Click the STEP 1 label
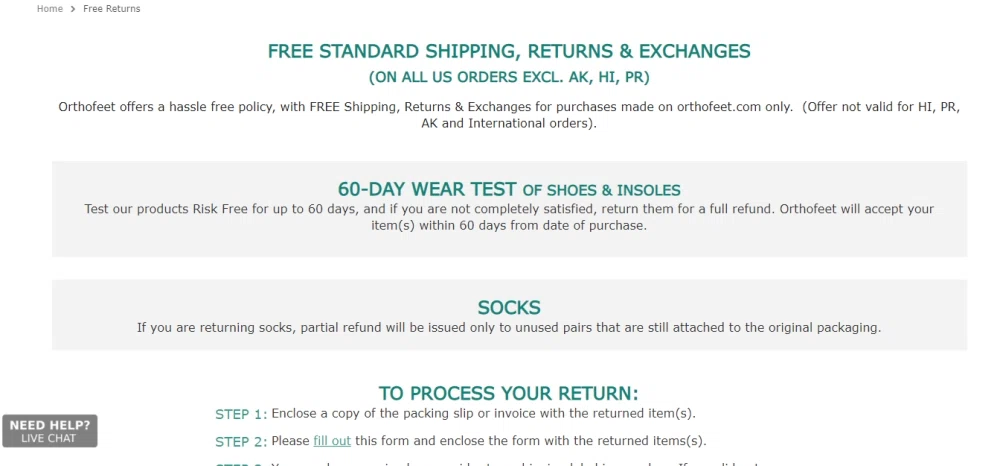The image size is (1000, 466). pyautogui.click(x=241, y=414)
